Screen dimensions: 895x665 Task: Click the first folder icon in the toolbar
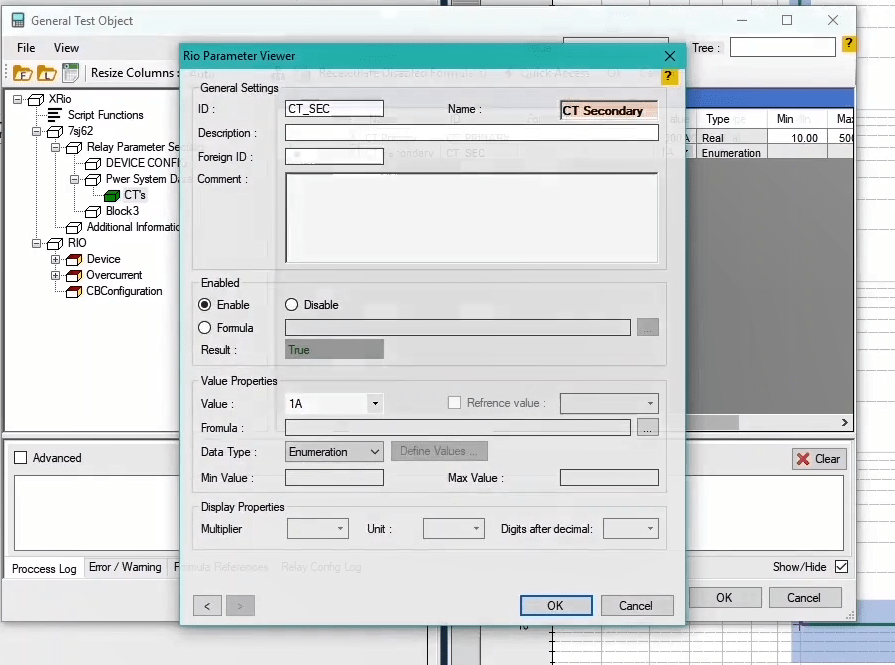tap(22, 73)
